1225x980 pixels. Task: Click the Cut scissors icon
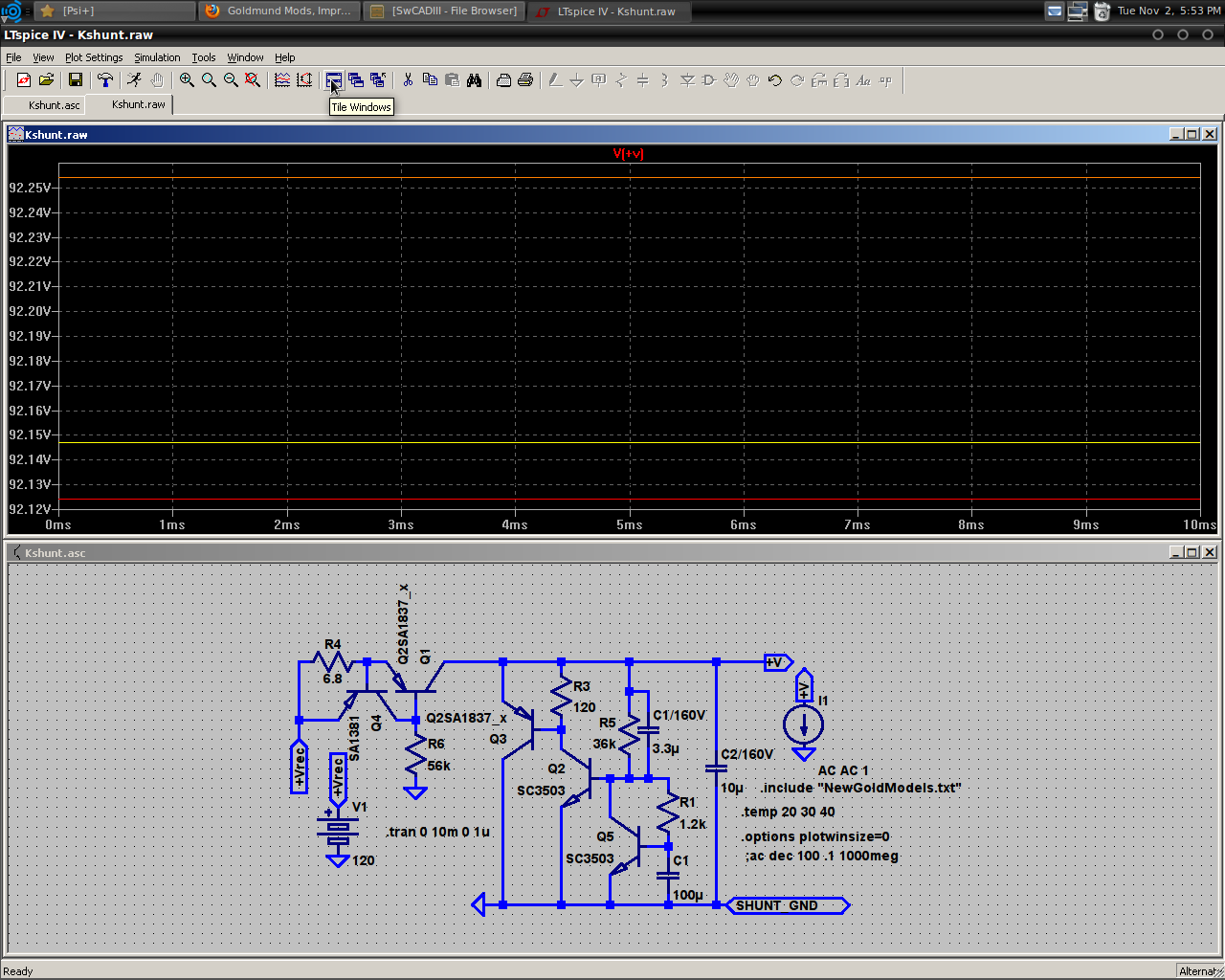pos(408,80)
